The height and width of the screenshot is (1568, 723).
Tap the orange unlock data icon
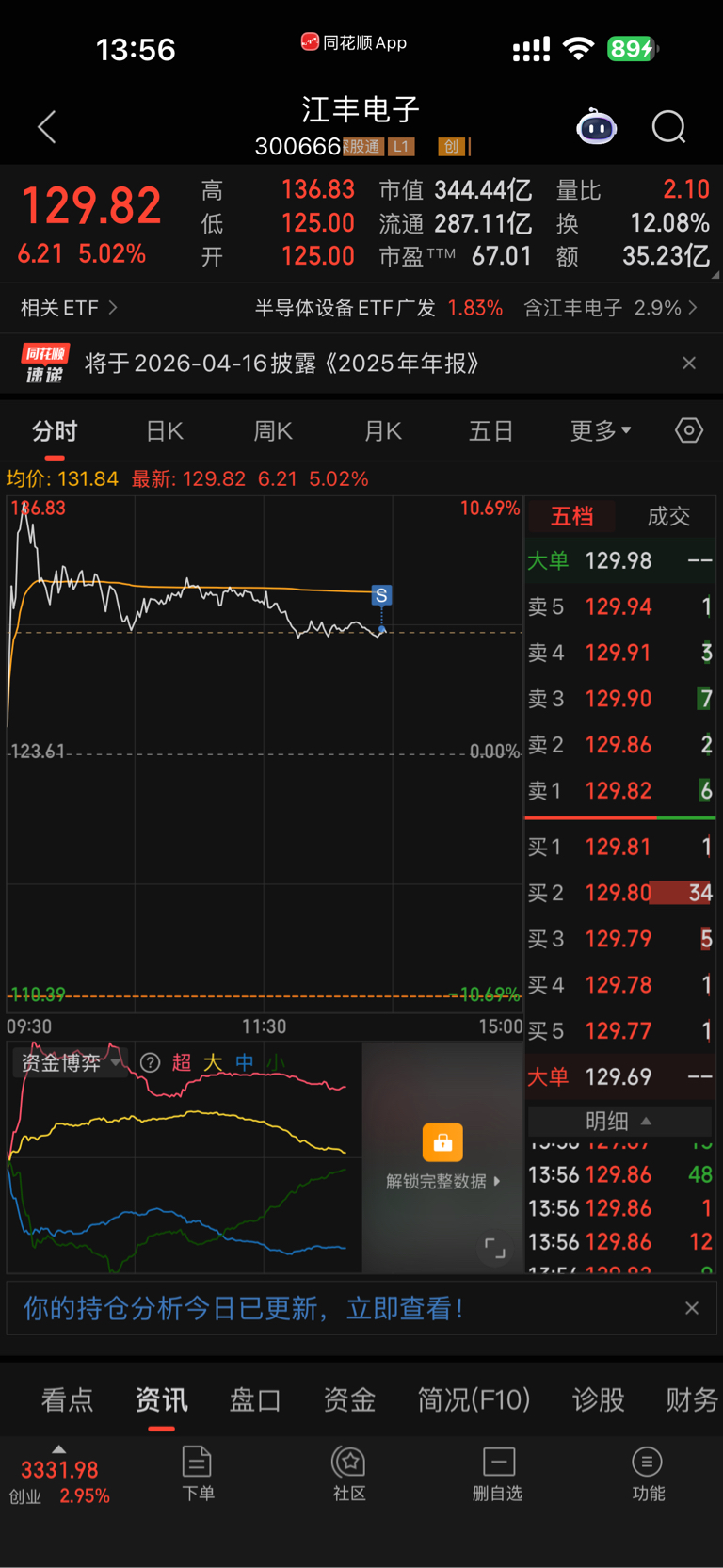pos(442,1142)
